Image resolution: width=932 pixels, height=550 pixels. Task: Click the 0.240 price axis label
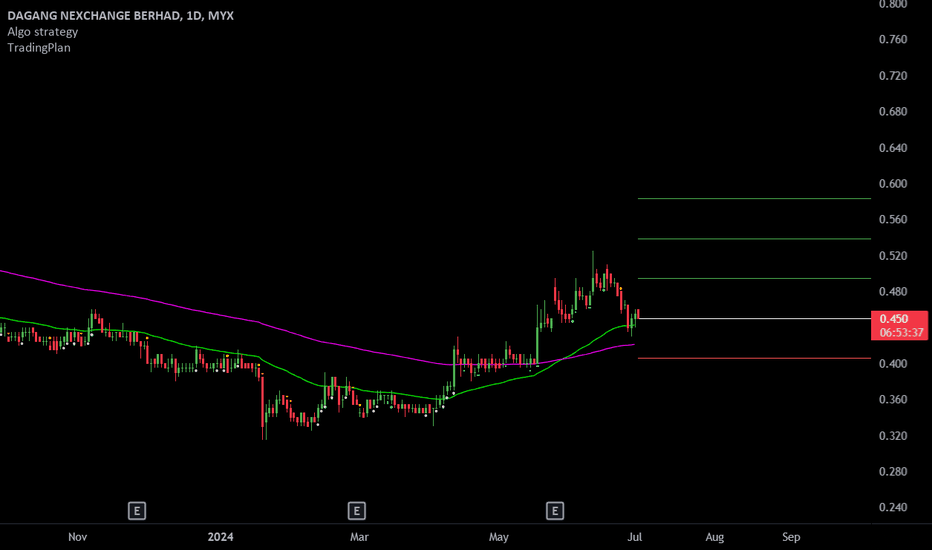(893, 507)
